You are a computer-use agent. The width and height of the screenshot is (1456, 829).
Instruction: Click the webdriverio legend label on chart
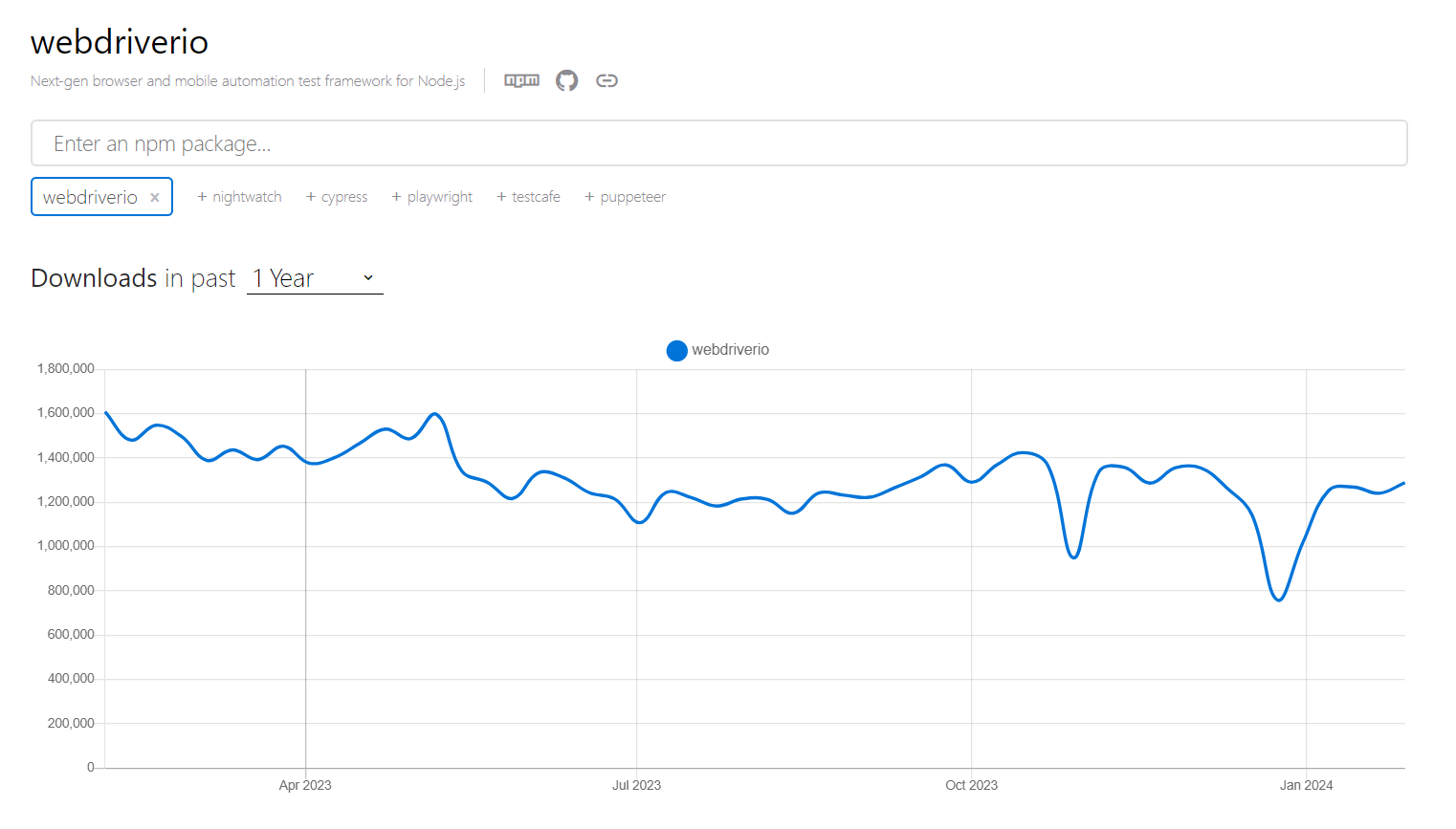[730, 350]
